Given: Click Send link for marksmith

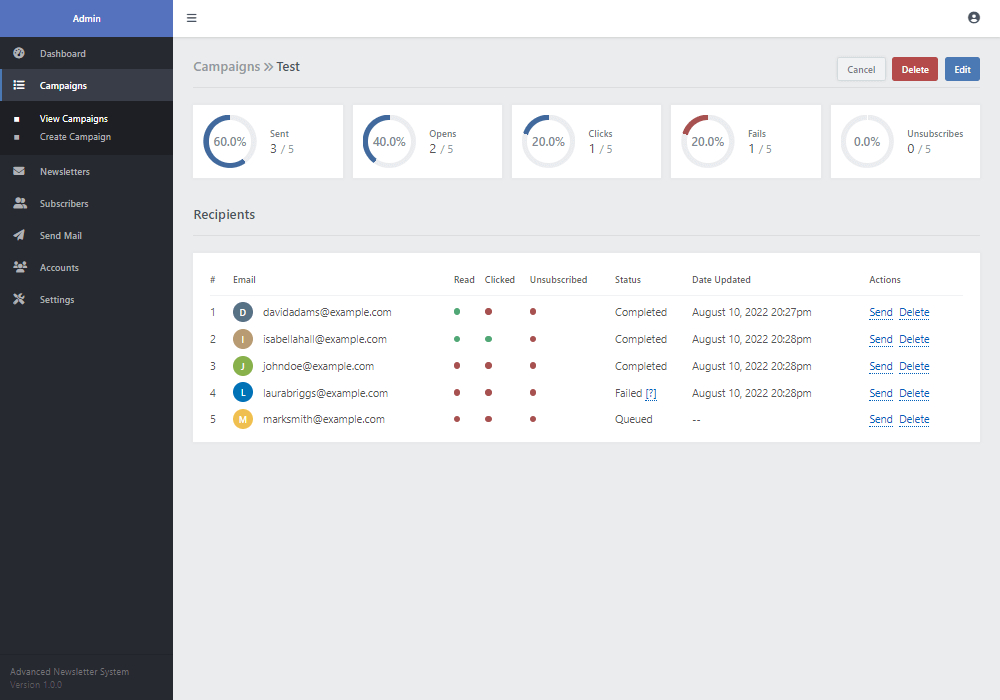Looking at the screenshot, I should (x=881, y=419).
